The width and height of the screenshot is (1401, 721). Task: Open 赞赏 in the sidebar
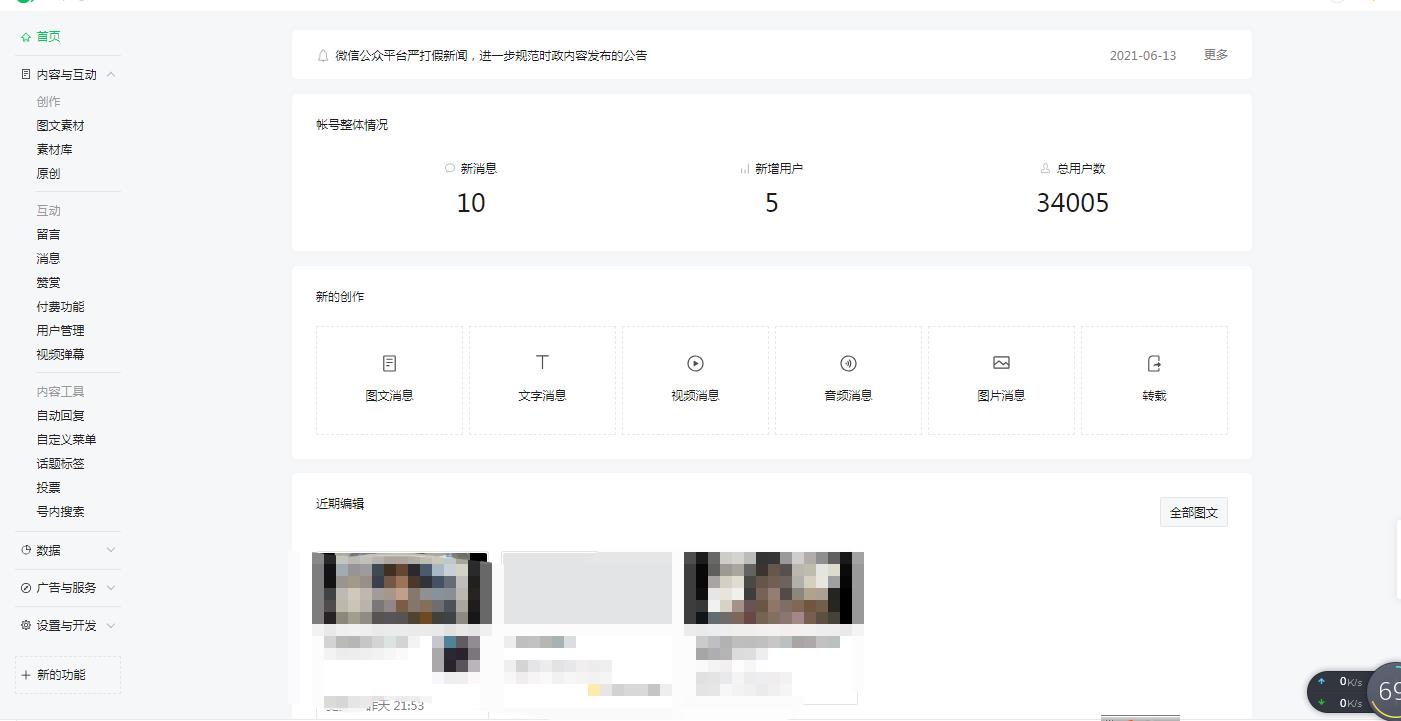click(x=49, y=283)
